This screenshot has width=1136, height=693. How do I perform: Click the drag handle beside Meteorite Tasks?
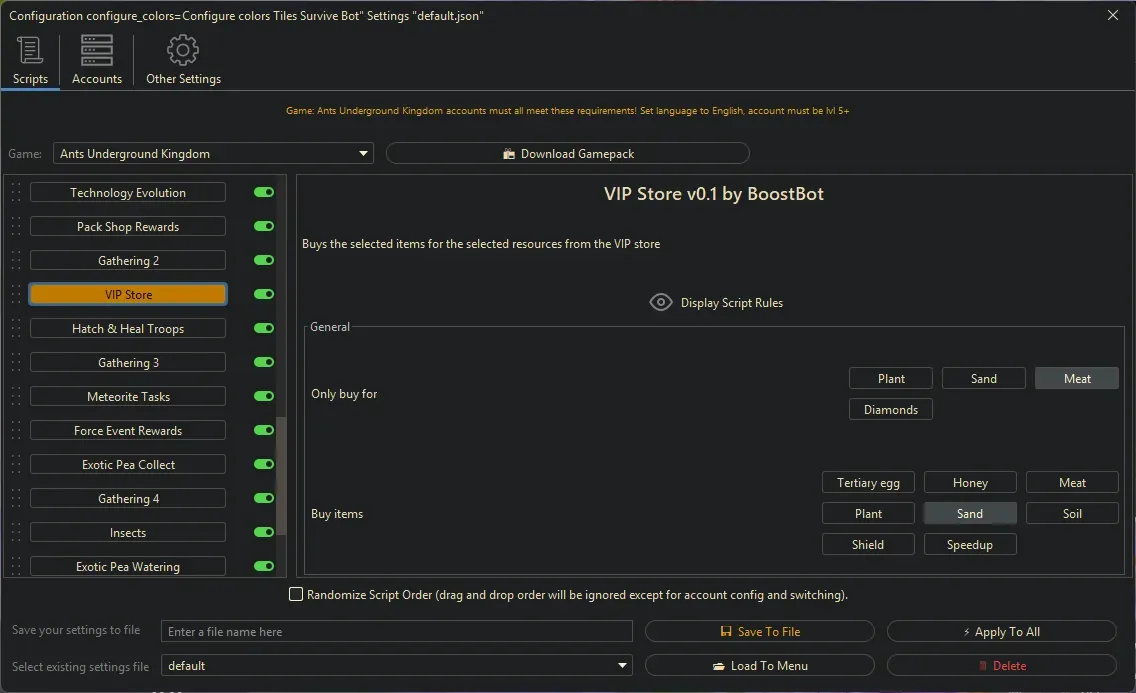(16, 396)
